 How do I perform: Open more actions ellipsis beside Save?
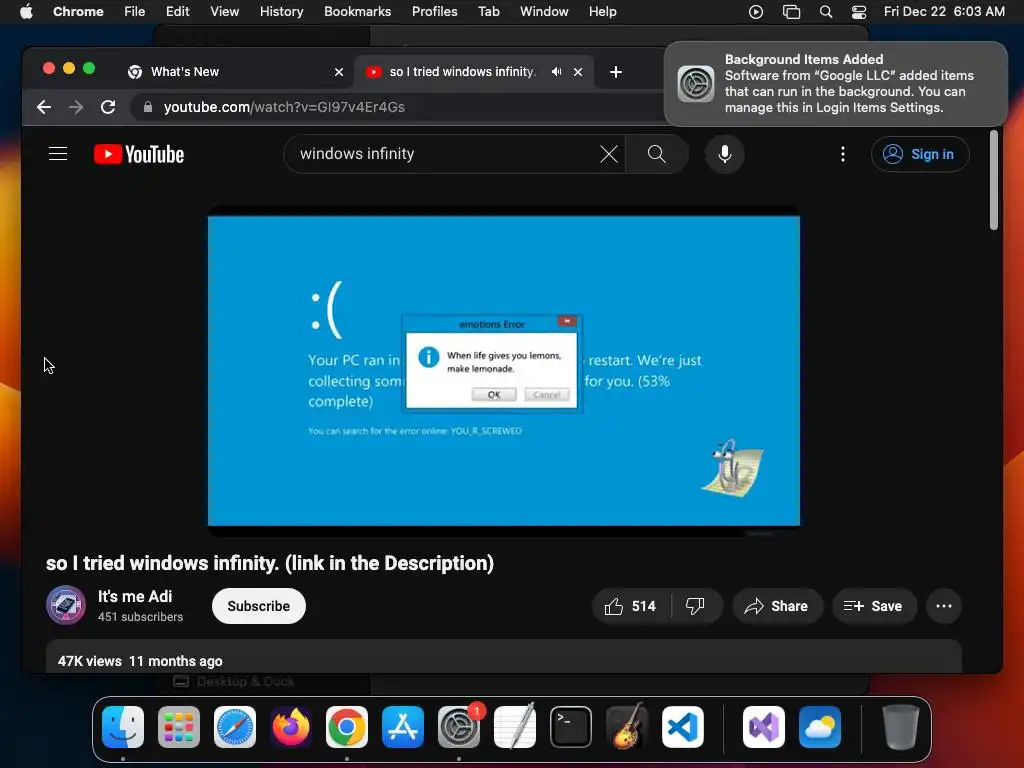coord(944,606)
